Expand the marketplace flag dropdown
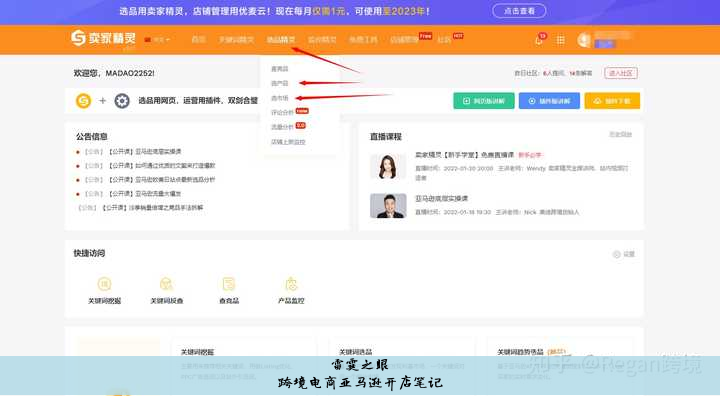 click(x=158, y=40)
